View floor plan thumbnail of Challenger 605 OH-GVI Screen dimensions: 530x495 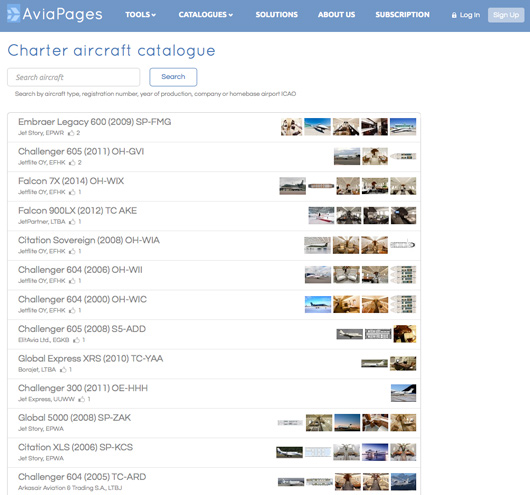click(x=403, y=156)
